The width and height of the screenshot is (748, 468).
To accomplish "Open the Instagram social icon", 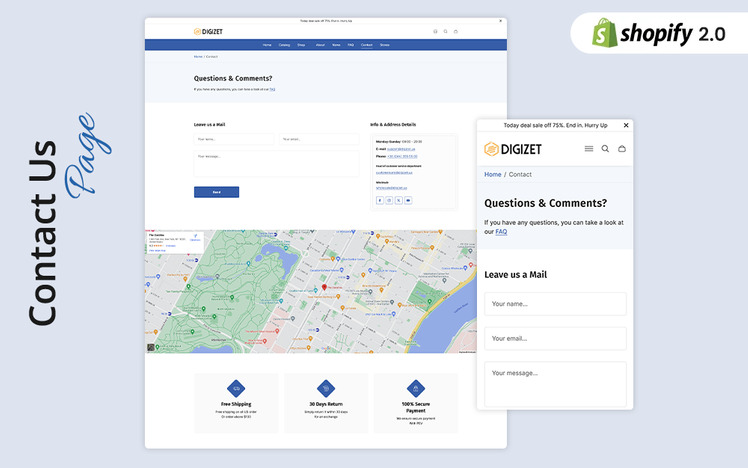I will pyautogui.click(x=389, y=200).
